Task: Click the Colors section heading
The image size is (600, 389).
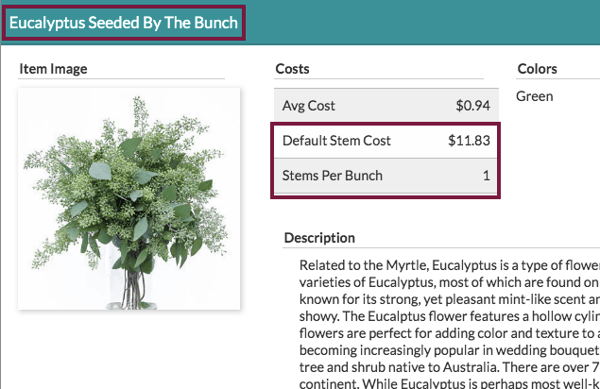Action: tap(537, 69)
